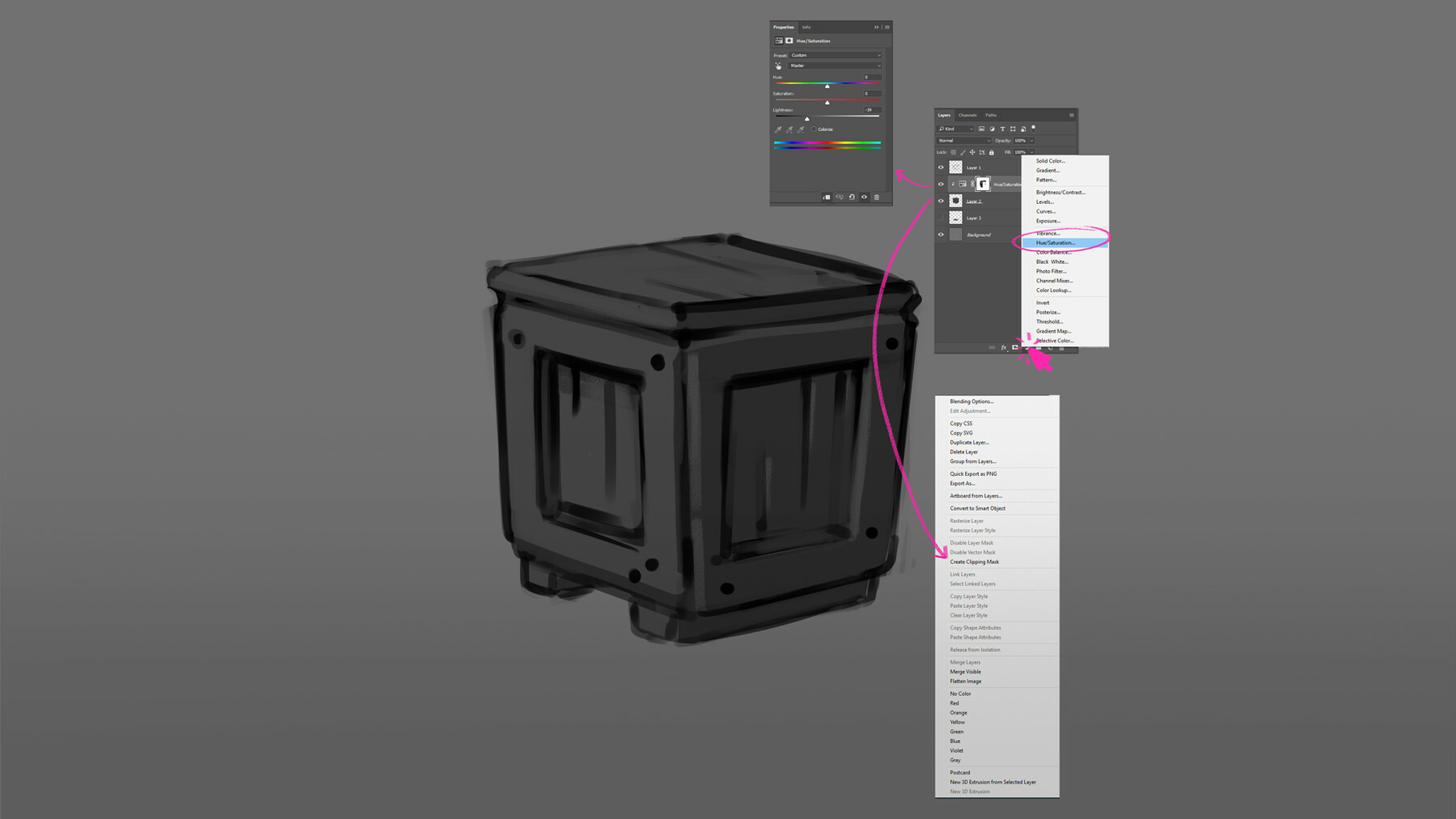
Task: Select the add-to-sample eyedropper tool
Action: tap(790, 129)
